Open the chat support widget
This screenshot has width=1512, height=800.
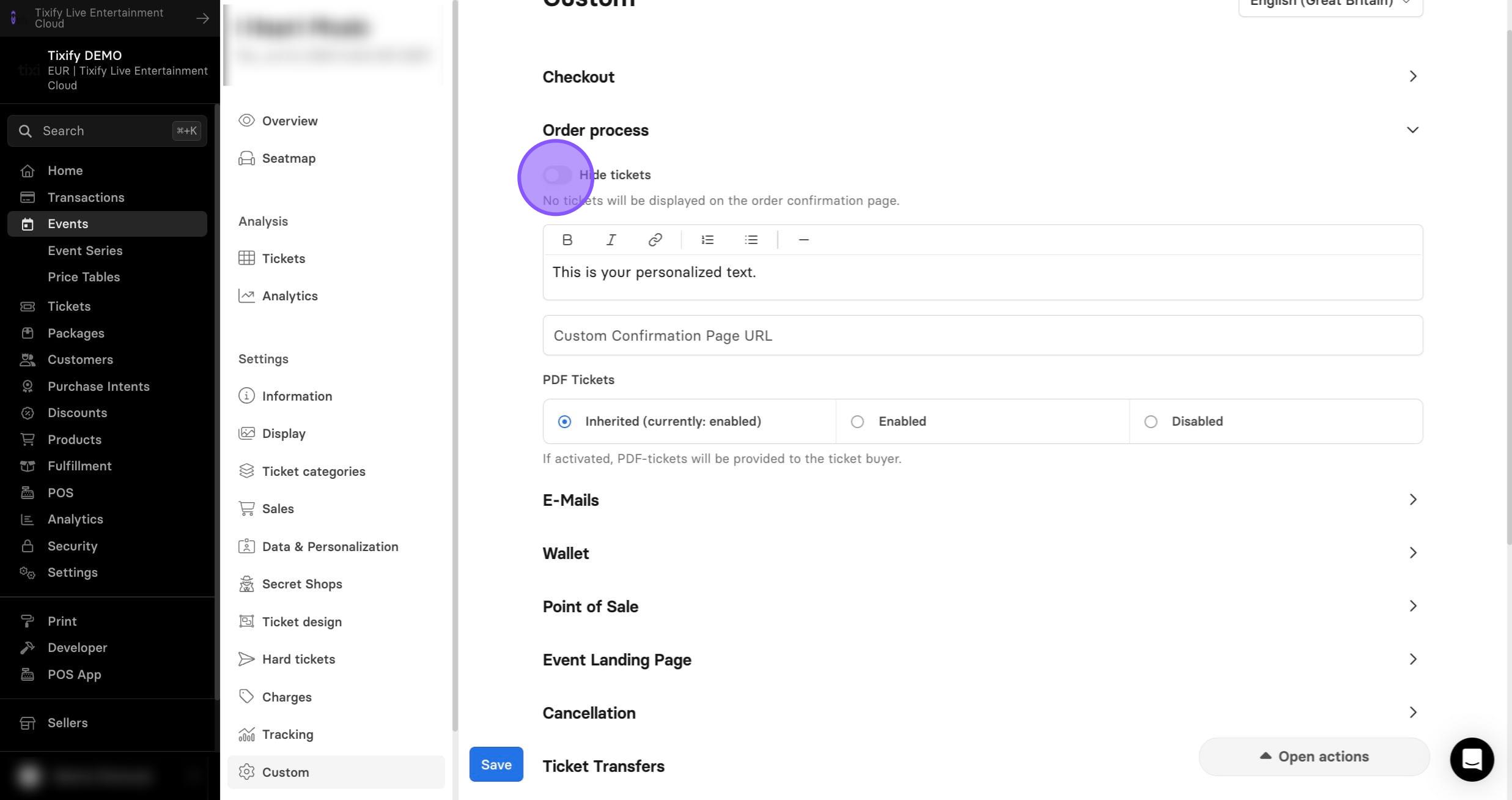click(x=1472, y=759)
